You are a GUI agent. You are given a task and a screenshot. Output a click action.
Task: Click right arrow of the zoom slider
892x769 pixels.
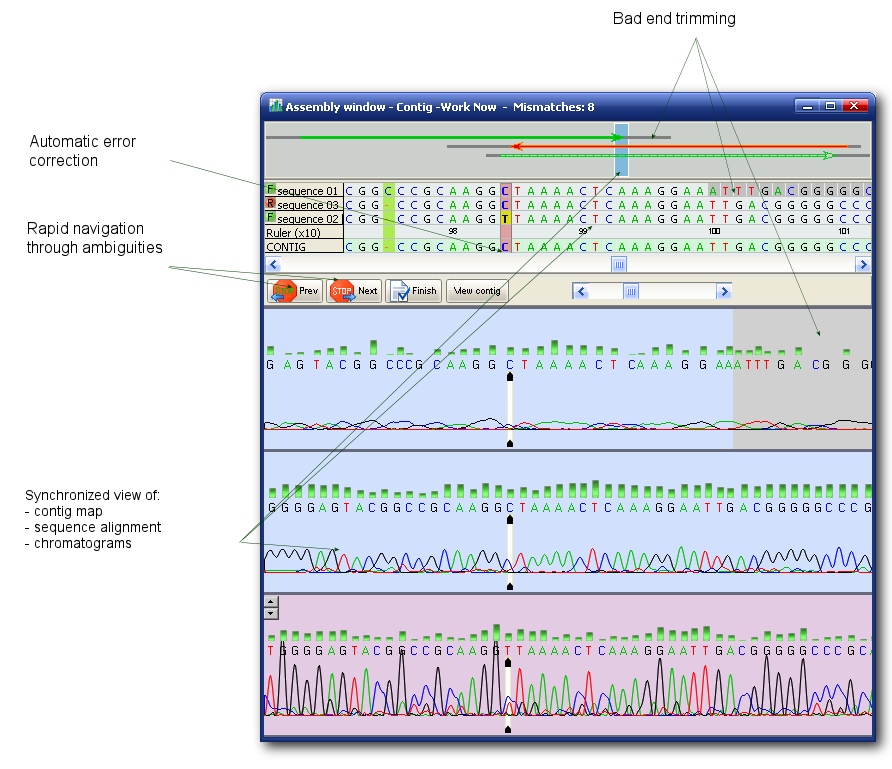(x=724, y=291)
